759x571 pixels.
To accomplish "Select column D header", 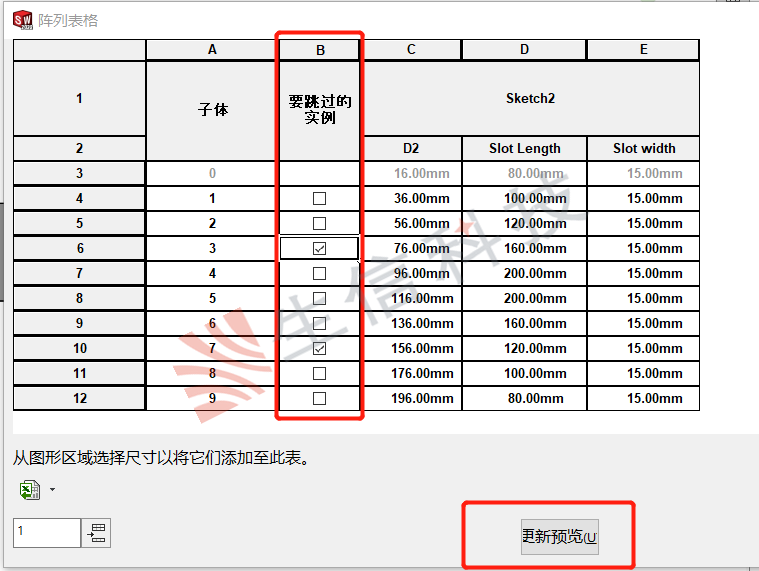I will (x=524, y=49).
